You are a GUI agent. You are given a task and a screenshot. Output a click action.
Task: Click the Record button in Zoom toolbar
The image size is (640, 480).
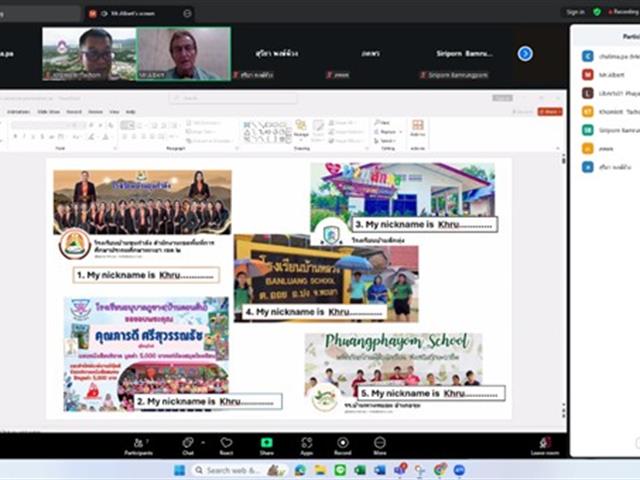tap(342, 443)
